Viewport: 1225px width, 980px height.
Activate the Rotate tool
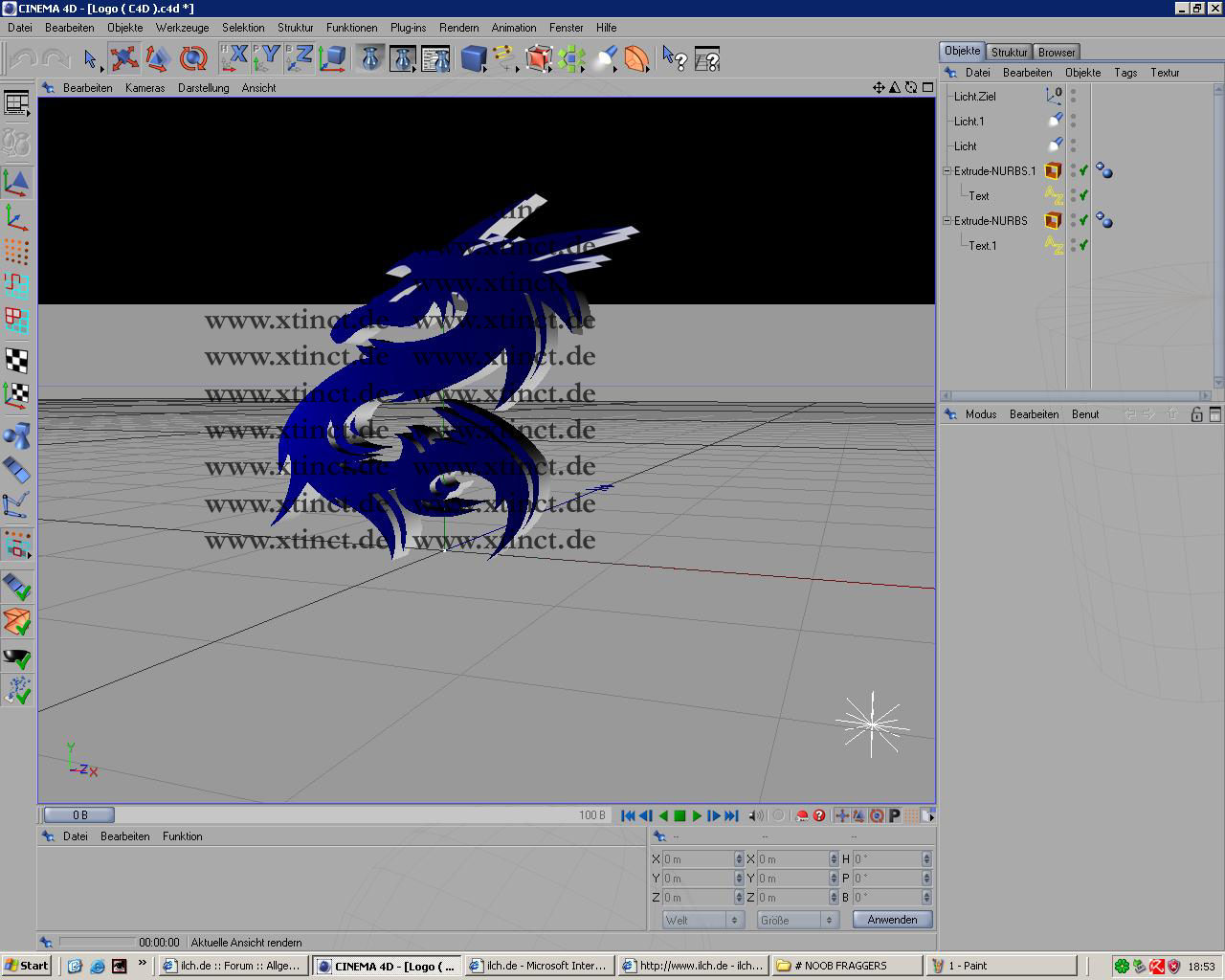pos(193,59)
